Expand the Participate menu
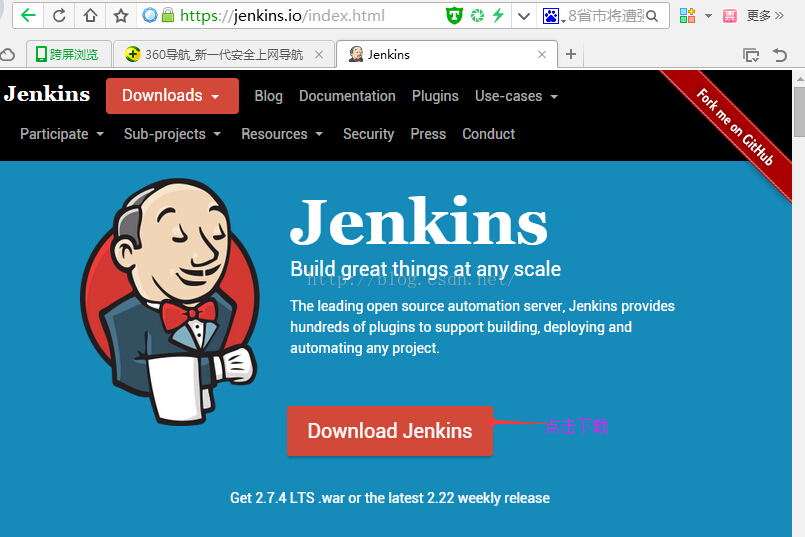 [x=62, y=134]
